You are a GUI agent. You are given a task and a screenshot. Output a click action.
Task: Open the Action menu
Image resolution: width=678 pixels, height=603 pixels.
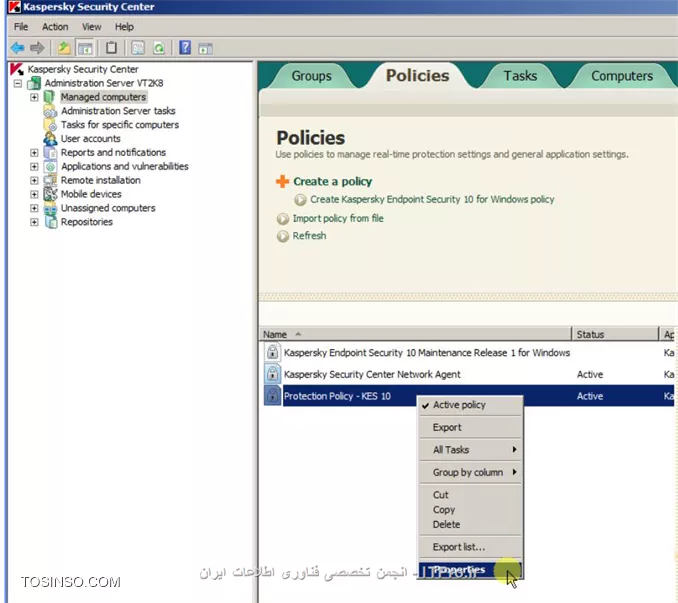pos(55,27)
